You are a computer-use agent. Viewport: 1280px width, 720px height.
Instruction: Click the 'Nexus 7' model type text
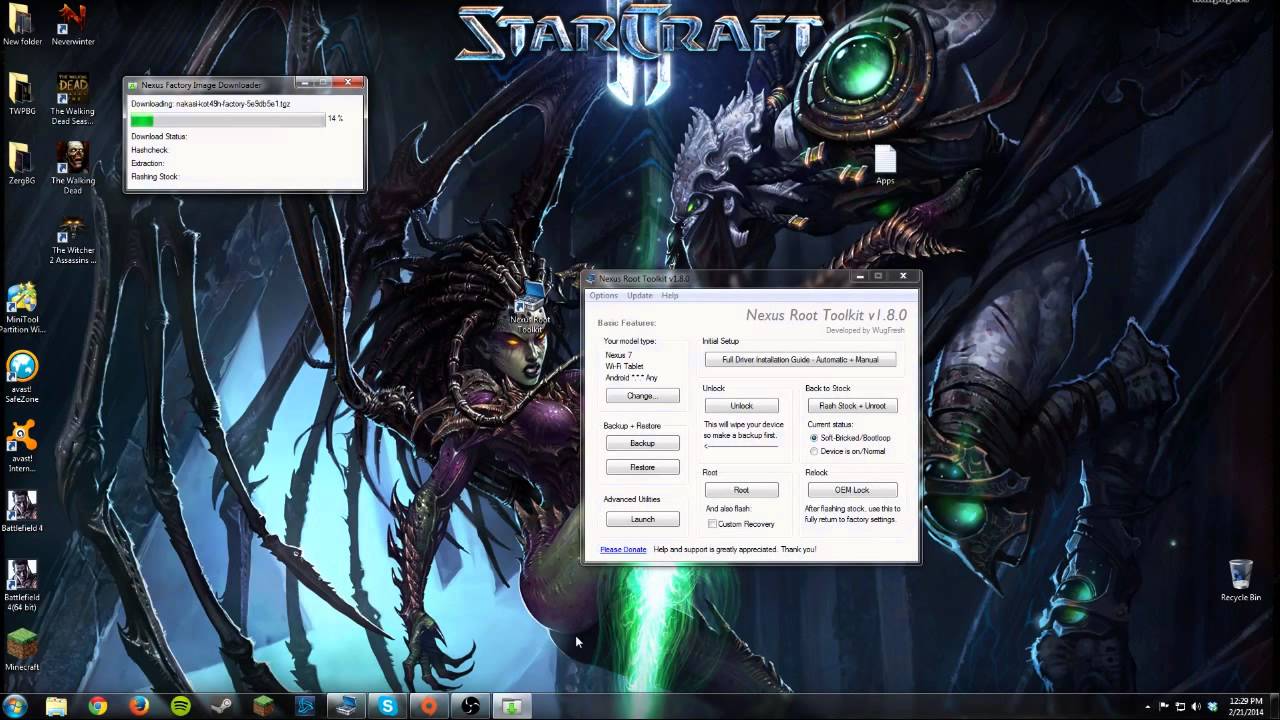(x=618, y=355)
